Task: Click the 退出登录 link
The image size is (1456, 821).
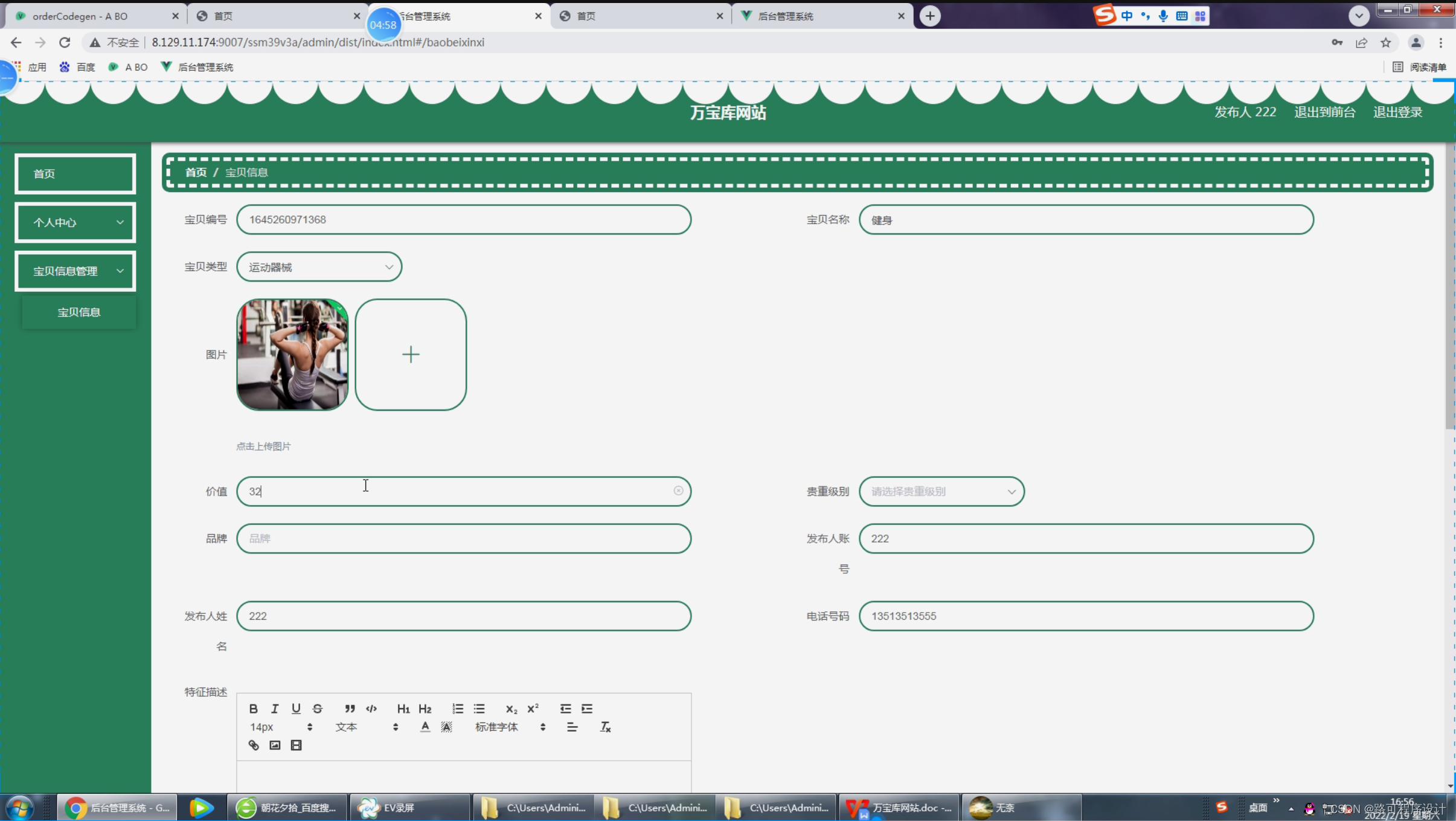Action: [x=1397, y=112]
